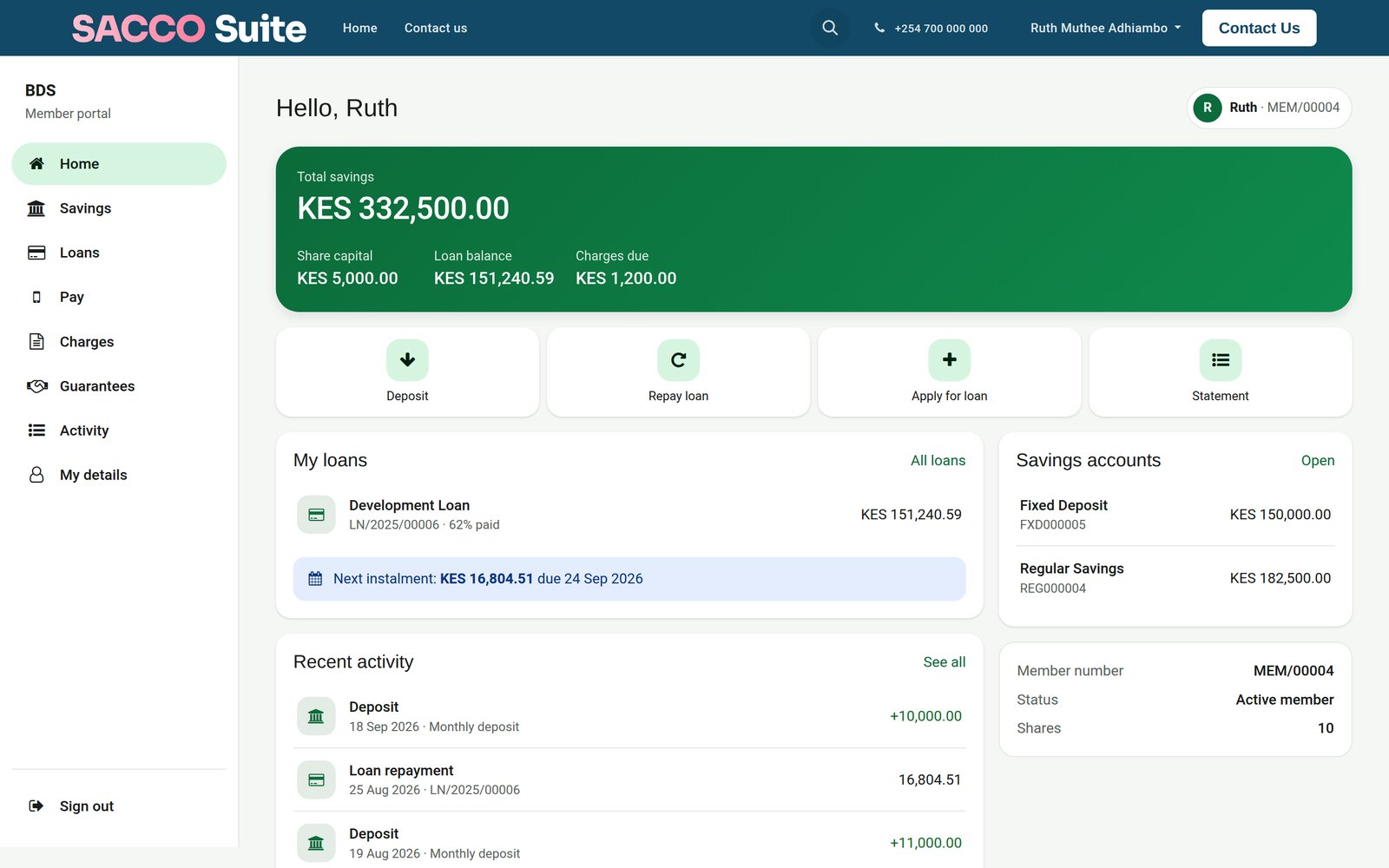Open Home in the top navigation bar
This screenshot has height=868, width=1389.
tap(359, 28)
